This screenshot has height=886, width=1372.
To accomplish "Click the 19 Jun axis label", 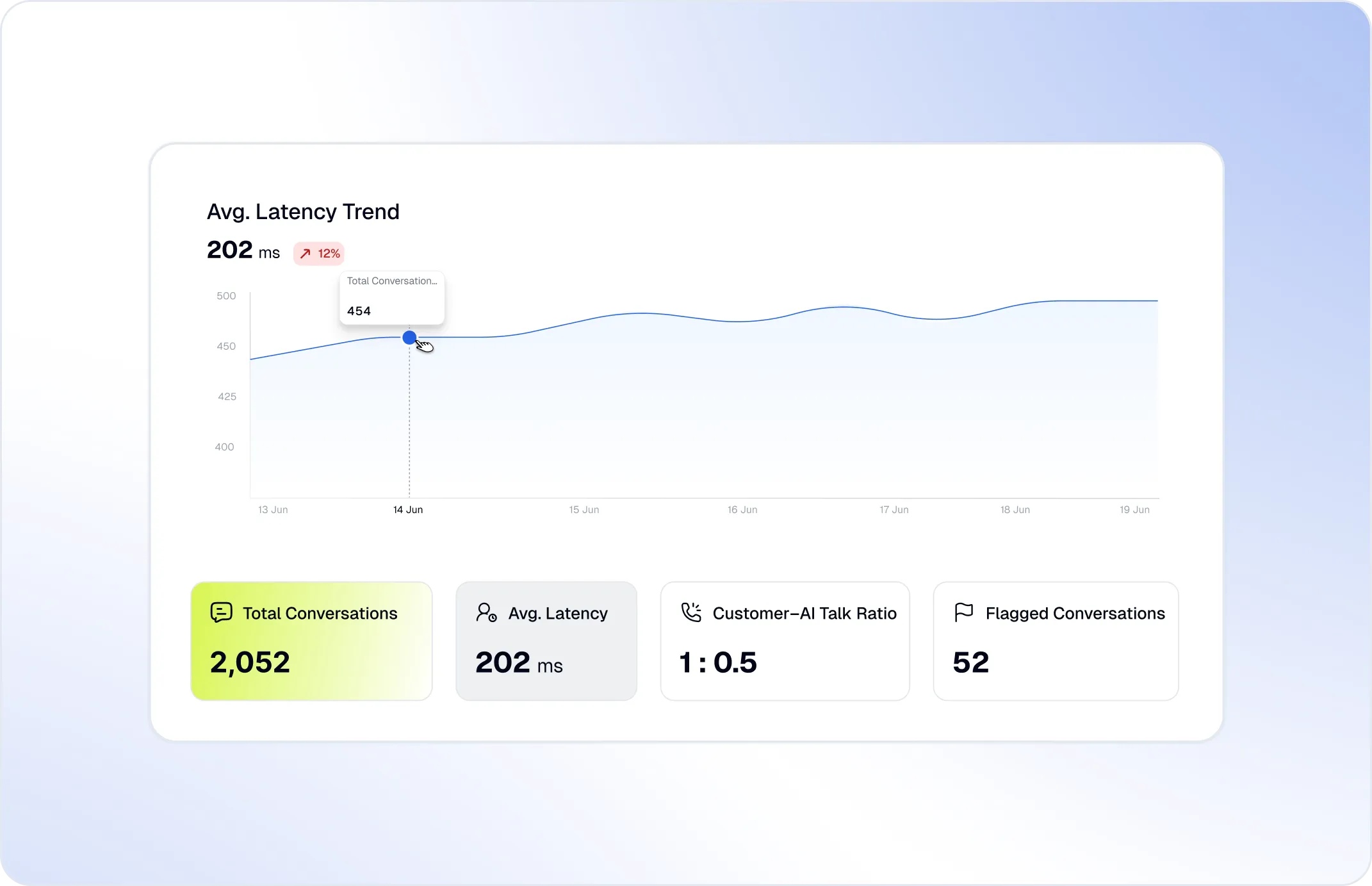I will click(1134, 510).
